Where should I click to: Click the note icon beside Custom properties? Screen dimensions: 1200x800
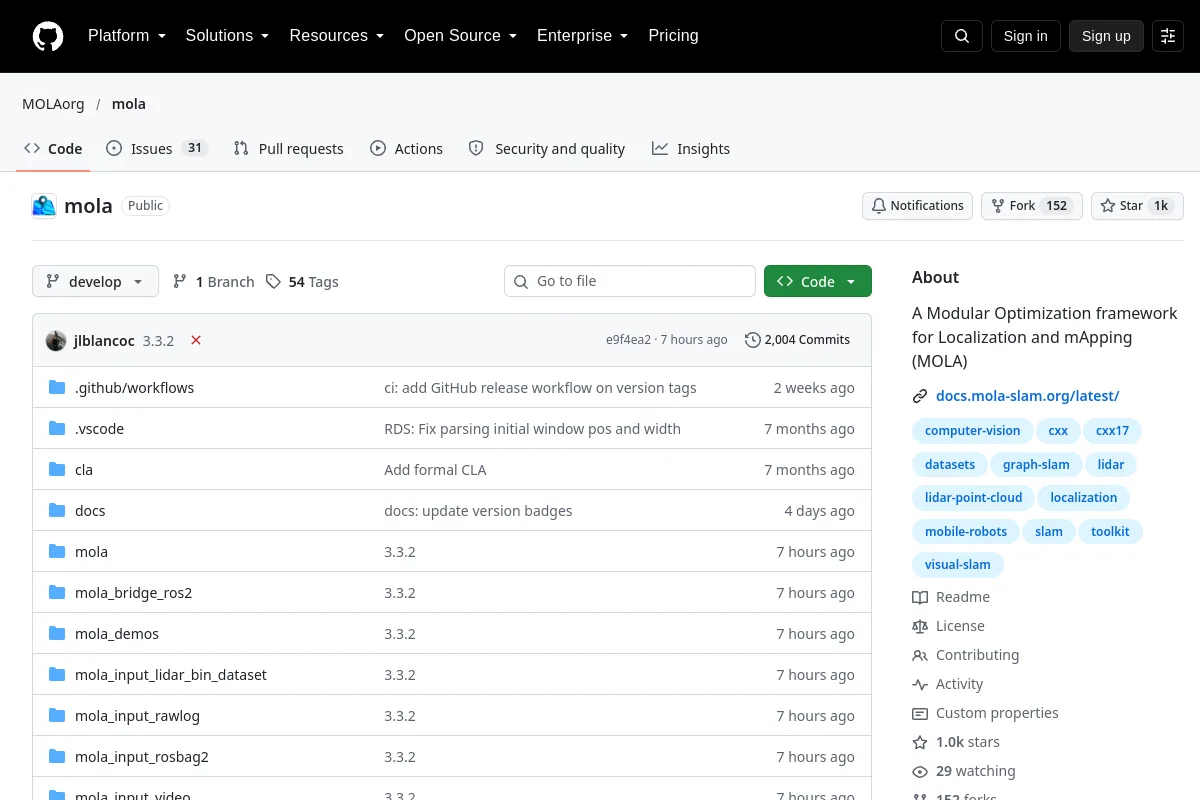[920, 713]
